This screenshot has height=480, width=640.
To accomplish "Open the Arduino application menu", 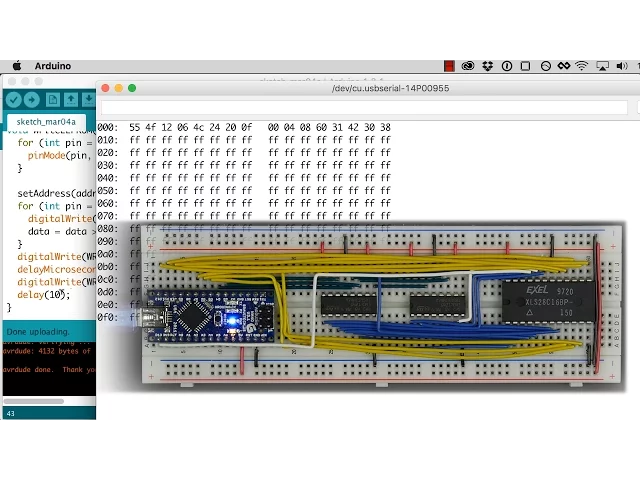I will pos(53,66).
